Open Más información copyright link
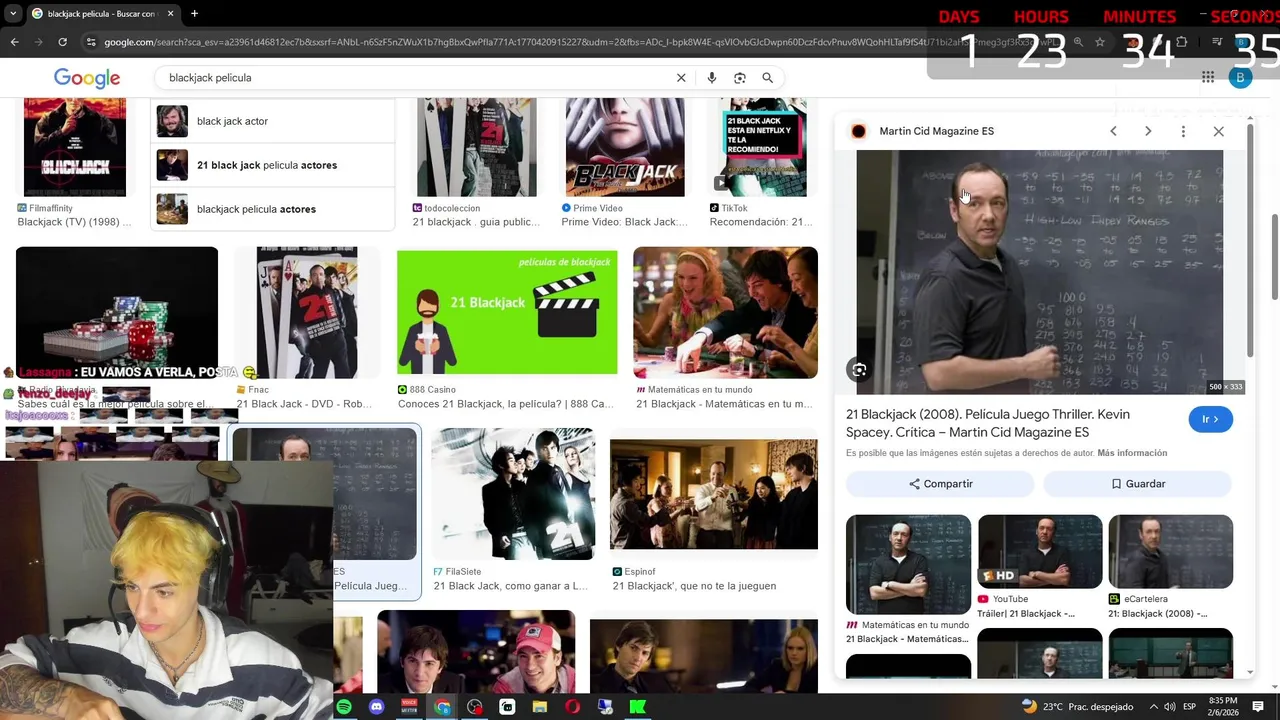 (1132, 453)
